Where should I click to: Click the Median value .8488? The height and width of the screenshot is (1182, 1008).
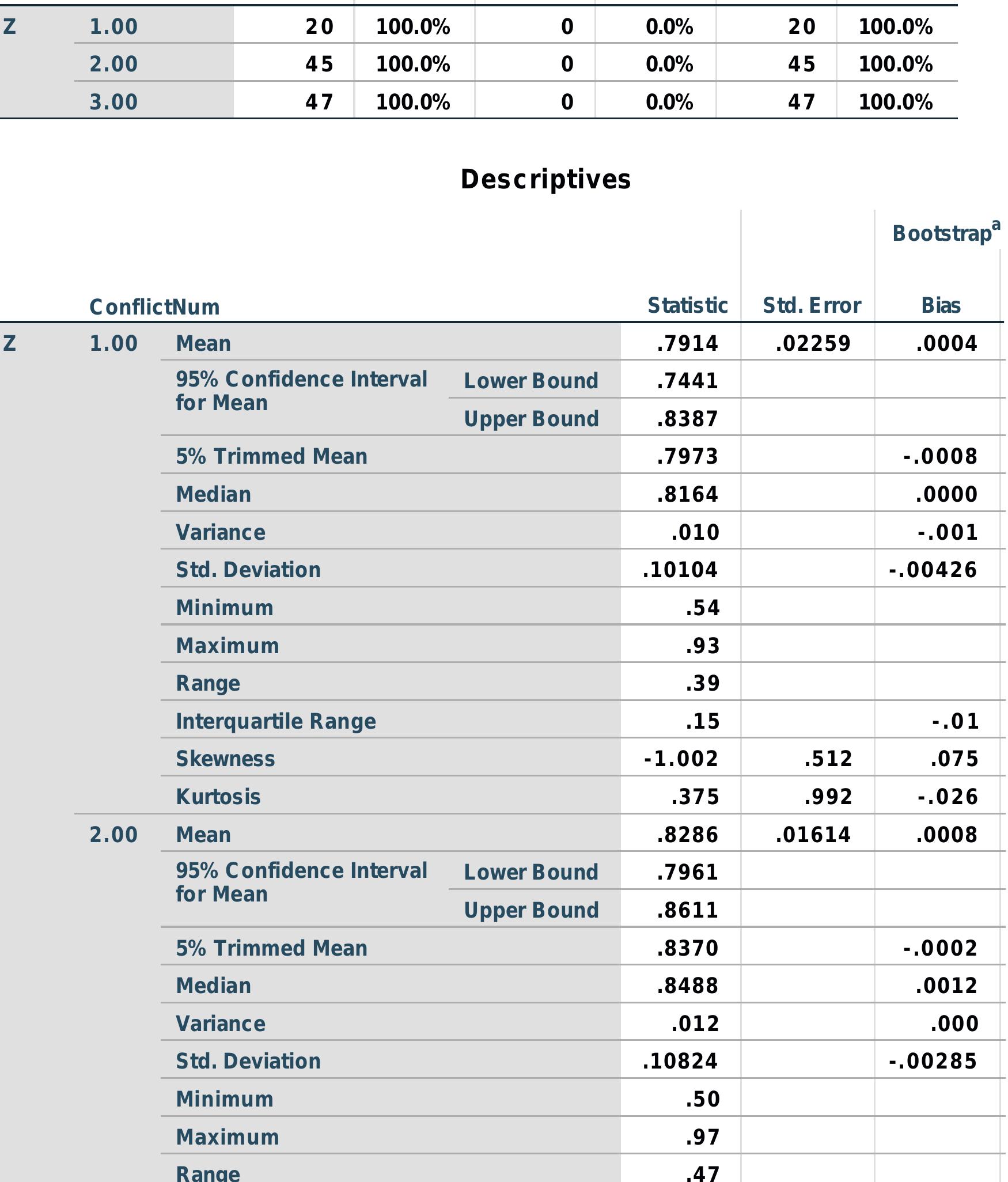687,986
